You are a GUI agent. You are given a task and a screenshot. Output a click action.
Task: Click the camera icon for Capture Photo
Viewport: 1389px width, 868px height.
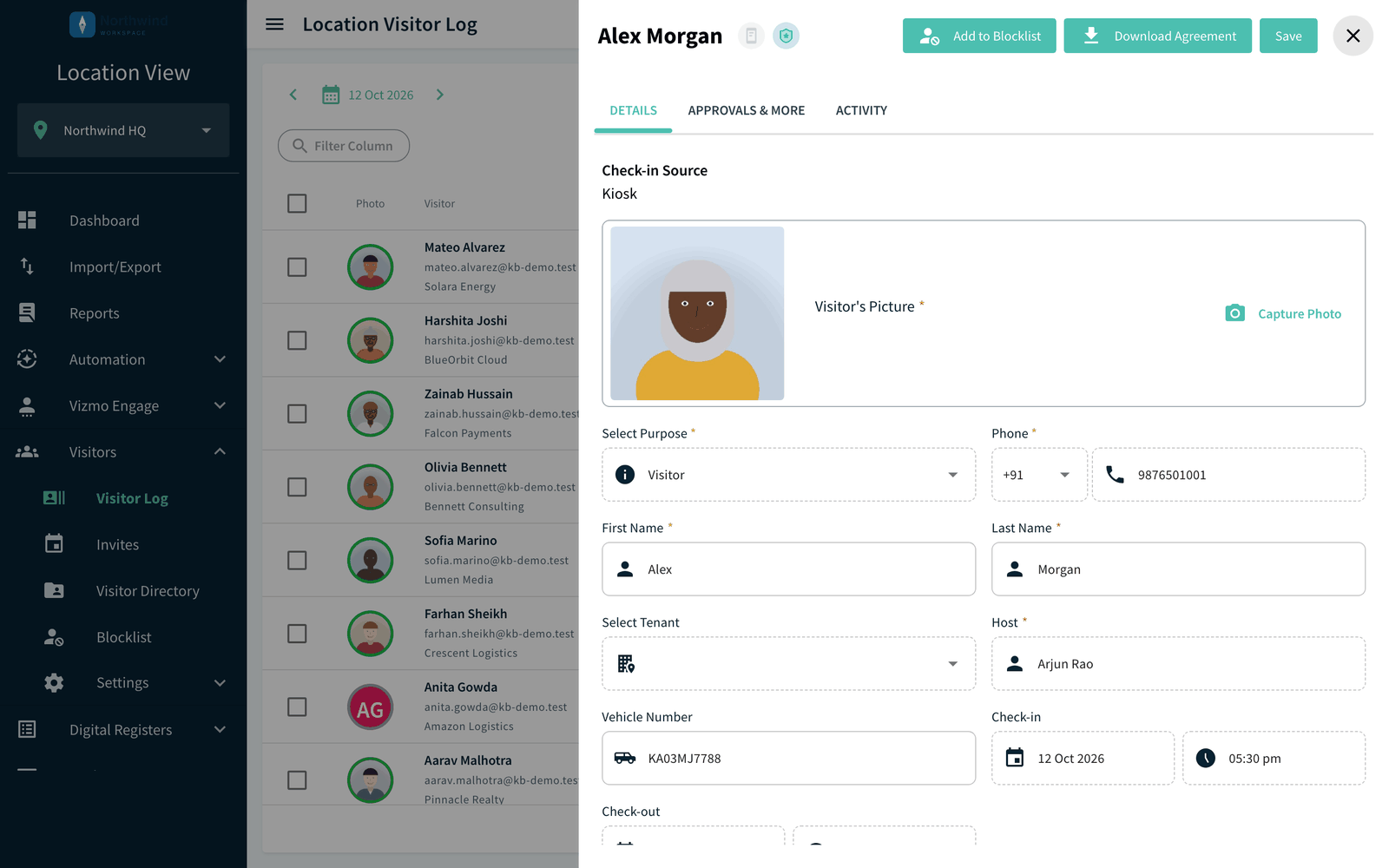click(1234, 313)
